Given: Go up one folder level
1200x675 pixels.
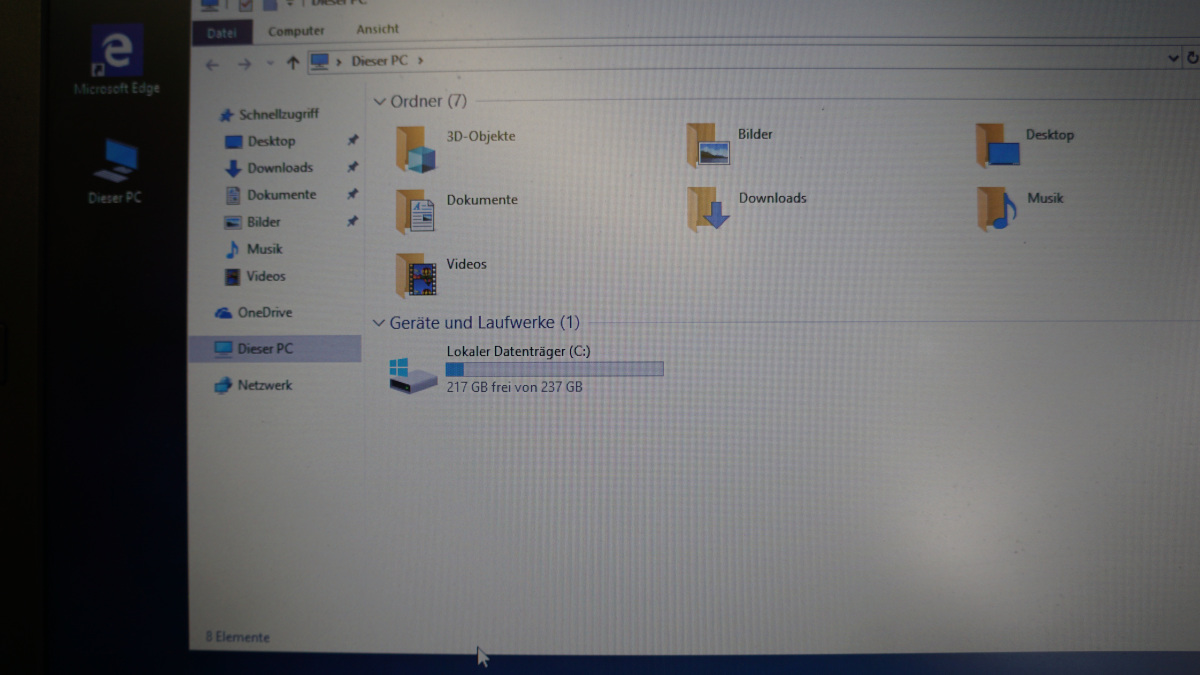Looking at the screenshot, I should tap(292, 63).
